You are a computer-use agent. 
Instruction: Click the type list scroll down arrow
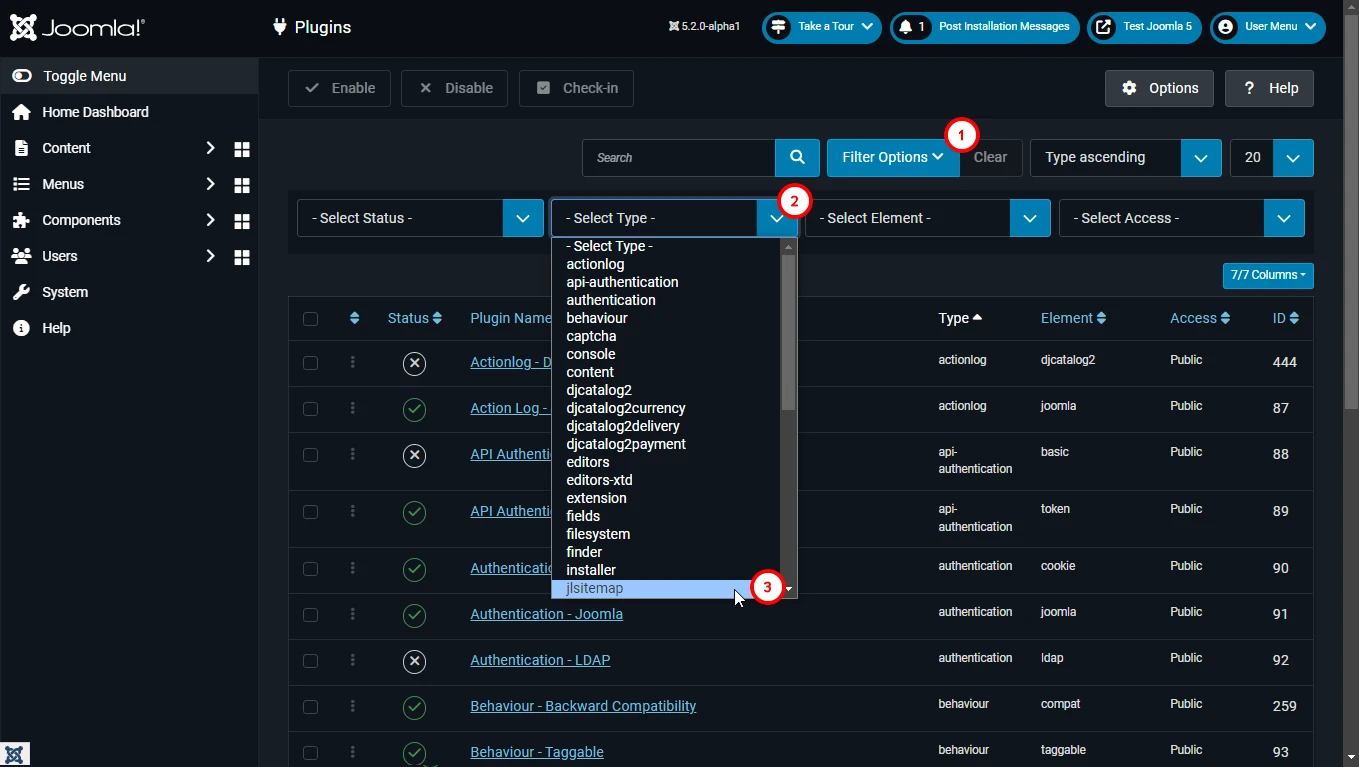coord(789,589)
